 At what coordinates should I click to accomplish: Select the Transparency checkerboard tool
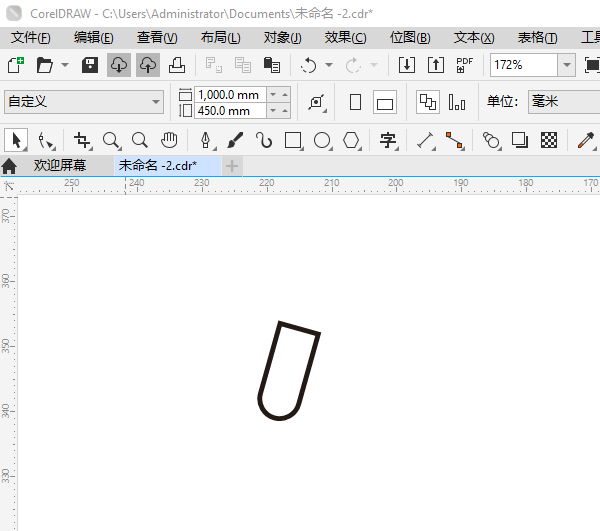click(x=549, y=140)
